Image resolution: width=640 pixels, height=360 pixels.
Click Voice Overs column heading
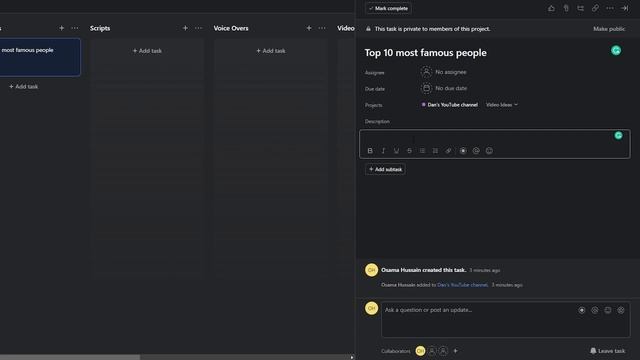(x=231, y=28)
